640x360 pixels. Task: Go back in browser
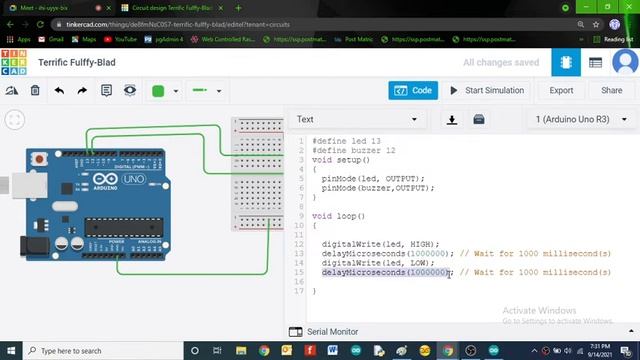click(10, 24)
